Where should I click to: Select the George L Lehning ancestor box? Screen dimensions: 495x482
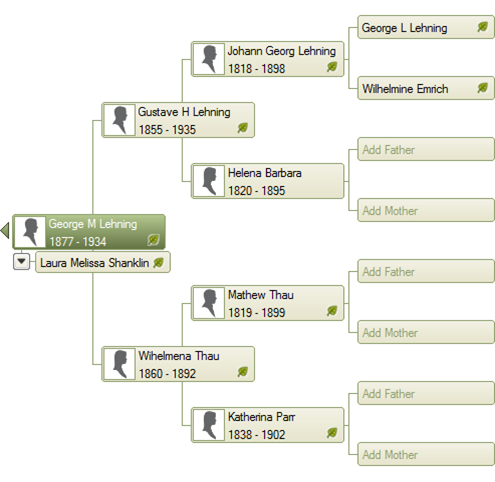(x=426, y=27)
